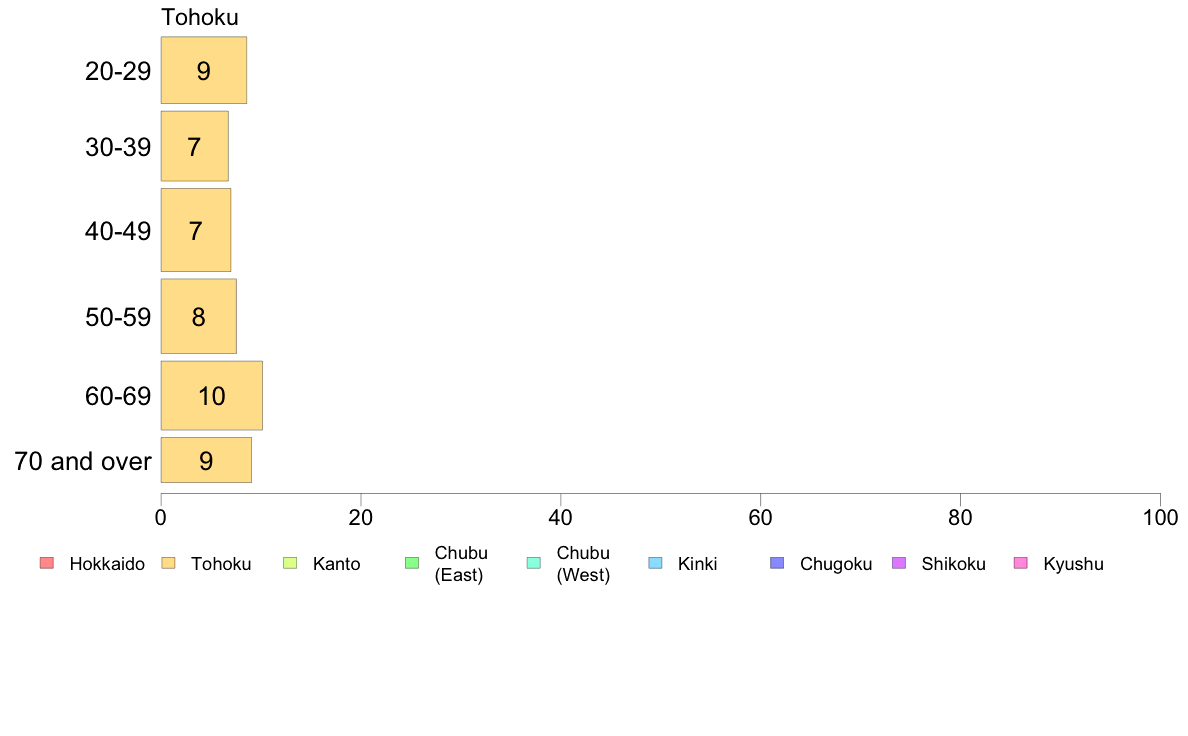Click the Kyushu pink legend swatch
The width and height of the screenshot is (1188, 736).
point(1021,563)
